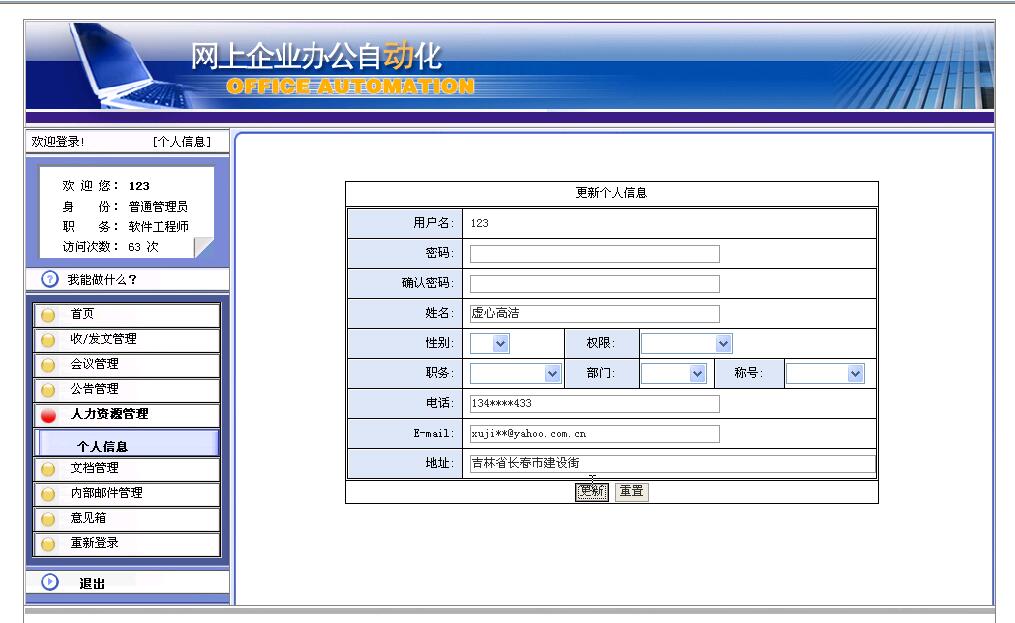1015x623 pixels.
Task: Focus the 密码 input field
Action: pos(594,254)
